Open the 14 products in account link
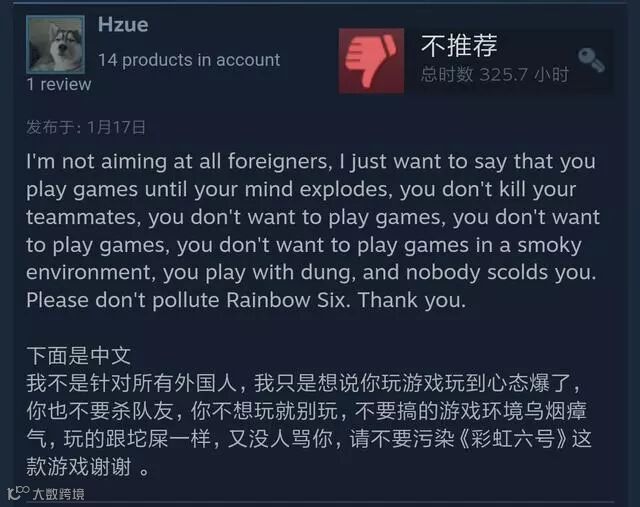Screen dimensions: 640x507 pos(189,60)
